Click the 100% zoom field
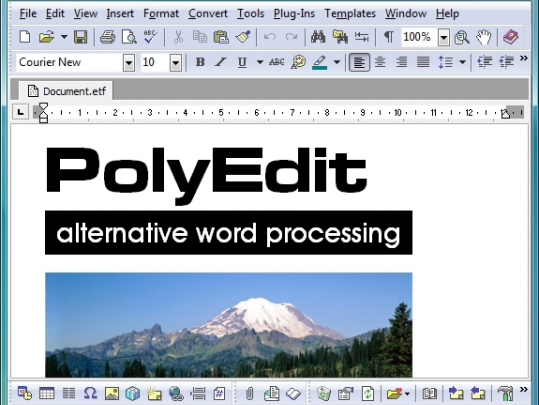Screen dimensions: 539x405 (419, 37)
